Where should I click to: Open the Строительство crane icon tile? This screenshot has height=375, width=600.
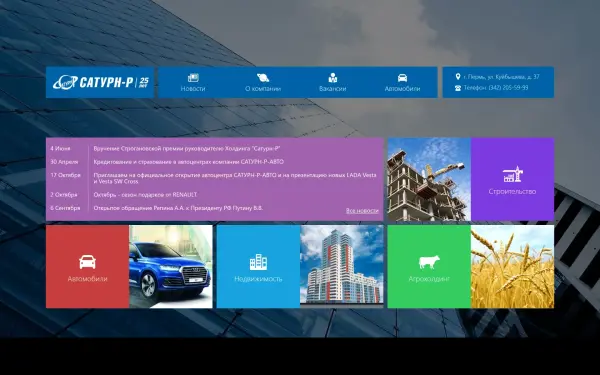[x=512, y=179]
